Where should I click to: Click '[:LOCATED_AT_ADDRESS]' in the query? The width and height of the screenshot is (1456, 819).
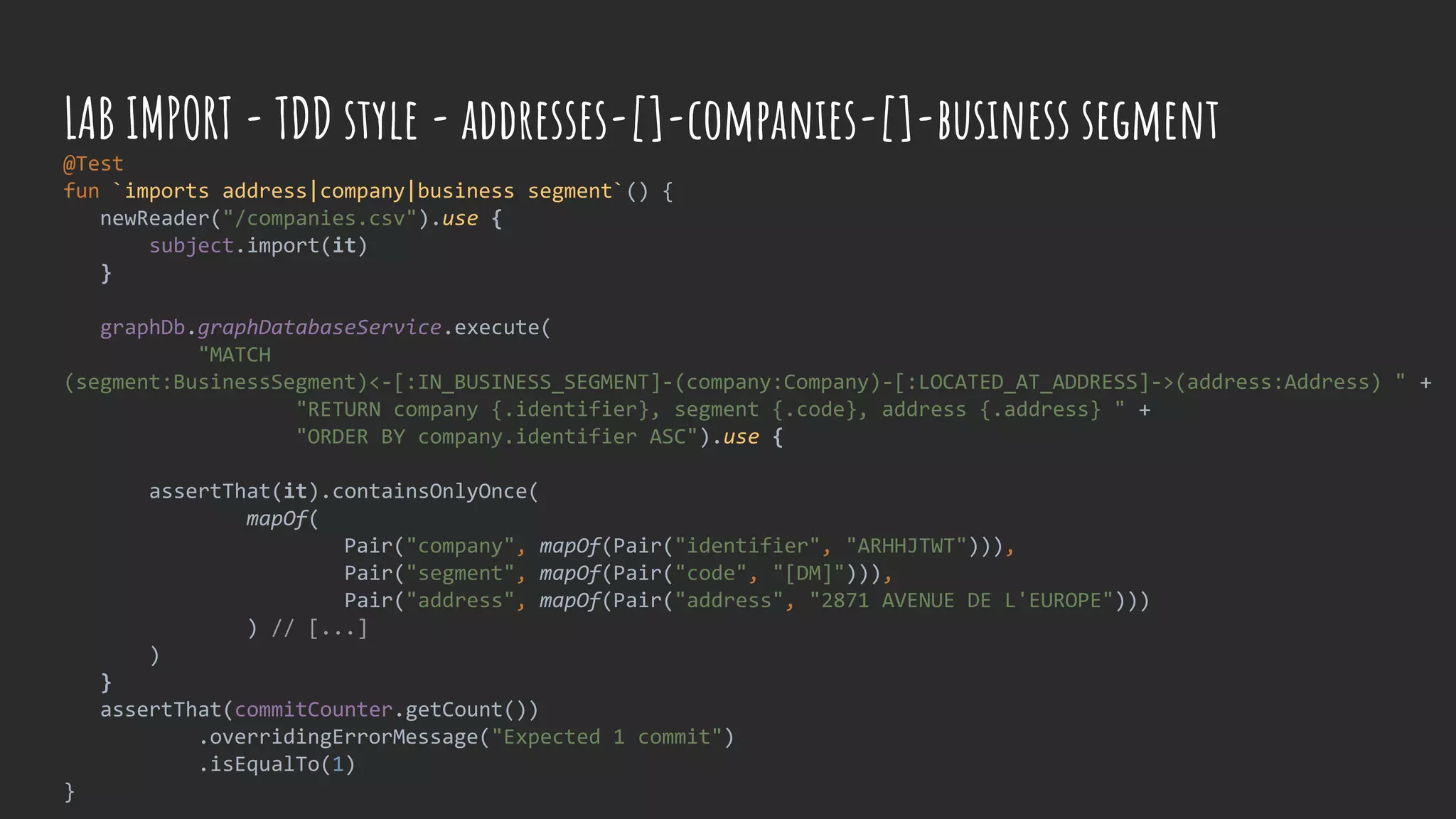(1022, 382)
